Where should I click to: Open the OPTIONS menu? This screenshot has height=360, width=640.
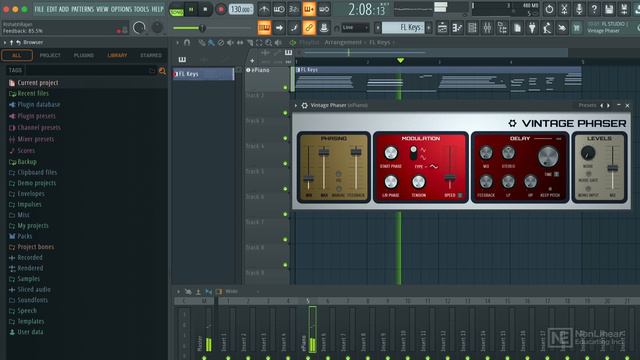pyautogui.click(x=122, y=9)
